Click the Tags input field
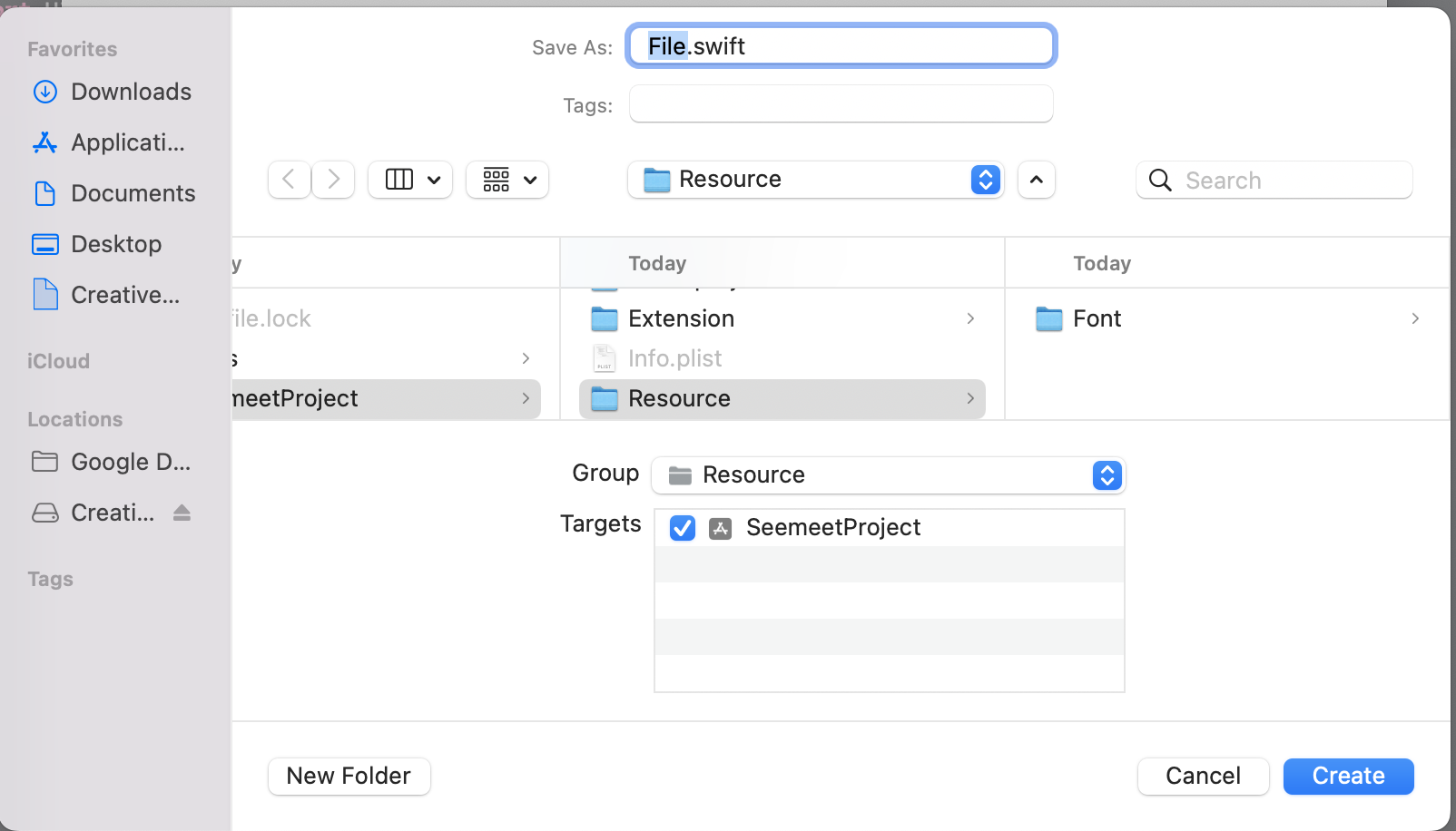This screenshot has height=831, width=1456. coord(841,104)
